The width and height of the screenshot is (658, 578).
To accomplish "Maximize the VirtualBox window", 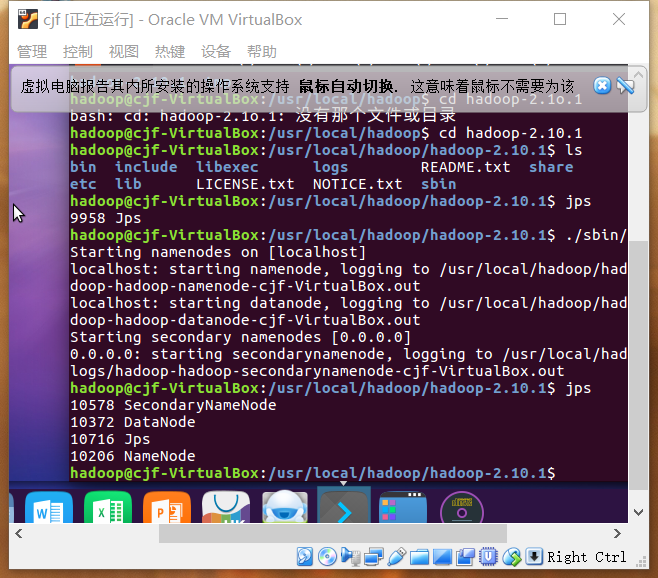I will [x=560, y=19].
